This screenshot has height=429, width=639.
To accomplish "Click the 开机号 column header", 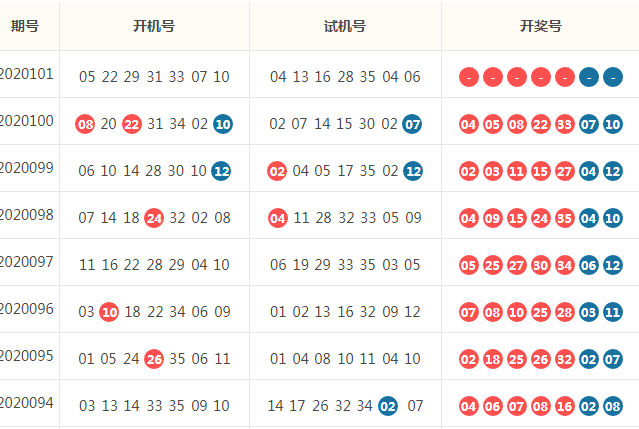I will coord(154,26).
